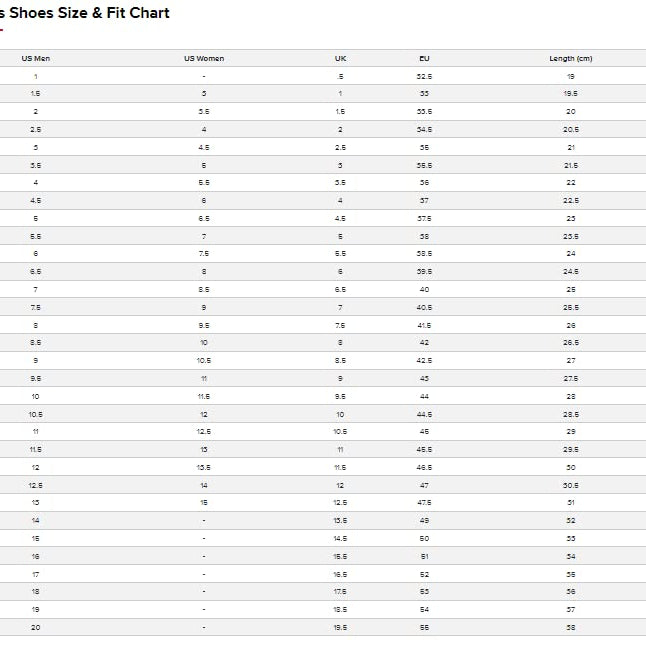Click the US Men size 6.5 cell
646x646 pixels.
36,271
